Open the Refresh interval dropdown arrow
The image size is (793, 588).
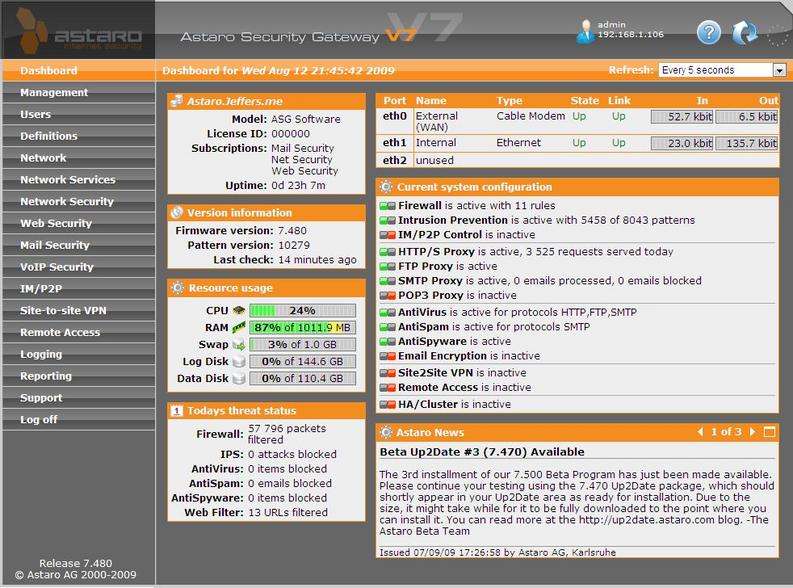(x=779, y=70)
